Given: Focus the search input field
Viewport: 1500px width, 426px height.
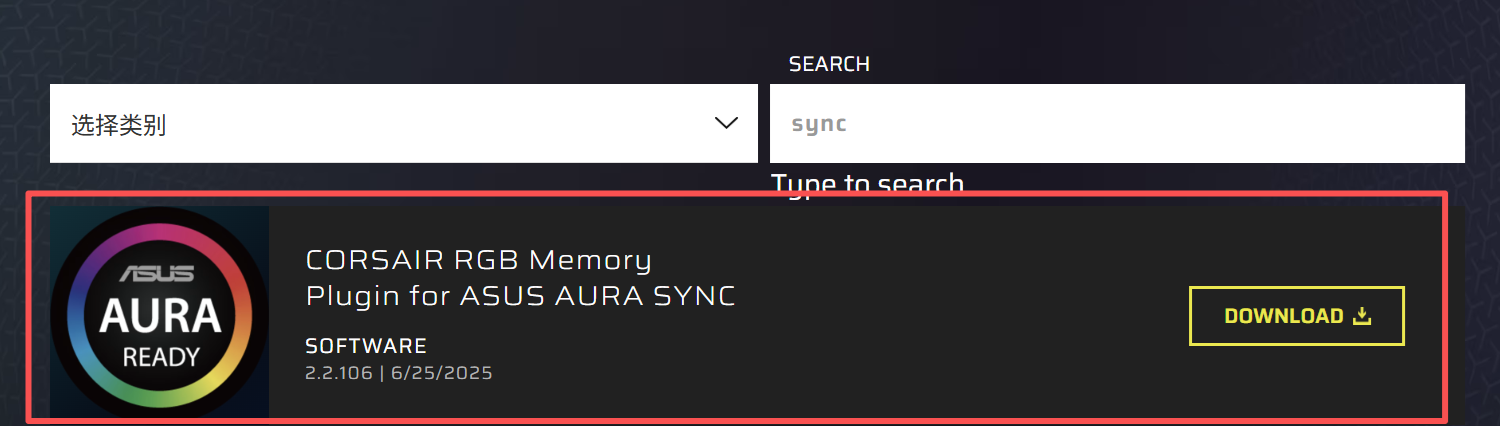Looking at the screenshot, I should pyautogui.click(x=1117, y=124).
